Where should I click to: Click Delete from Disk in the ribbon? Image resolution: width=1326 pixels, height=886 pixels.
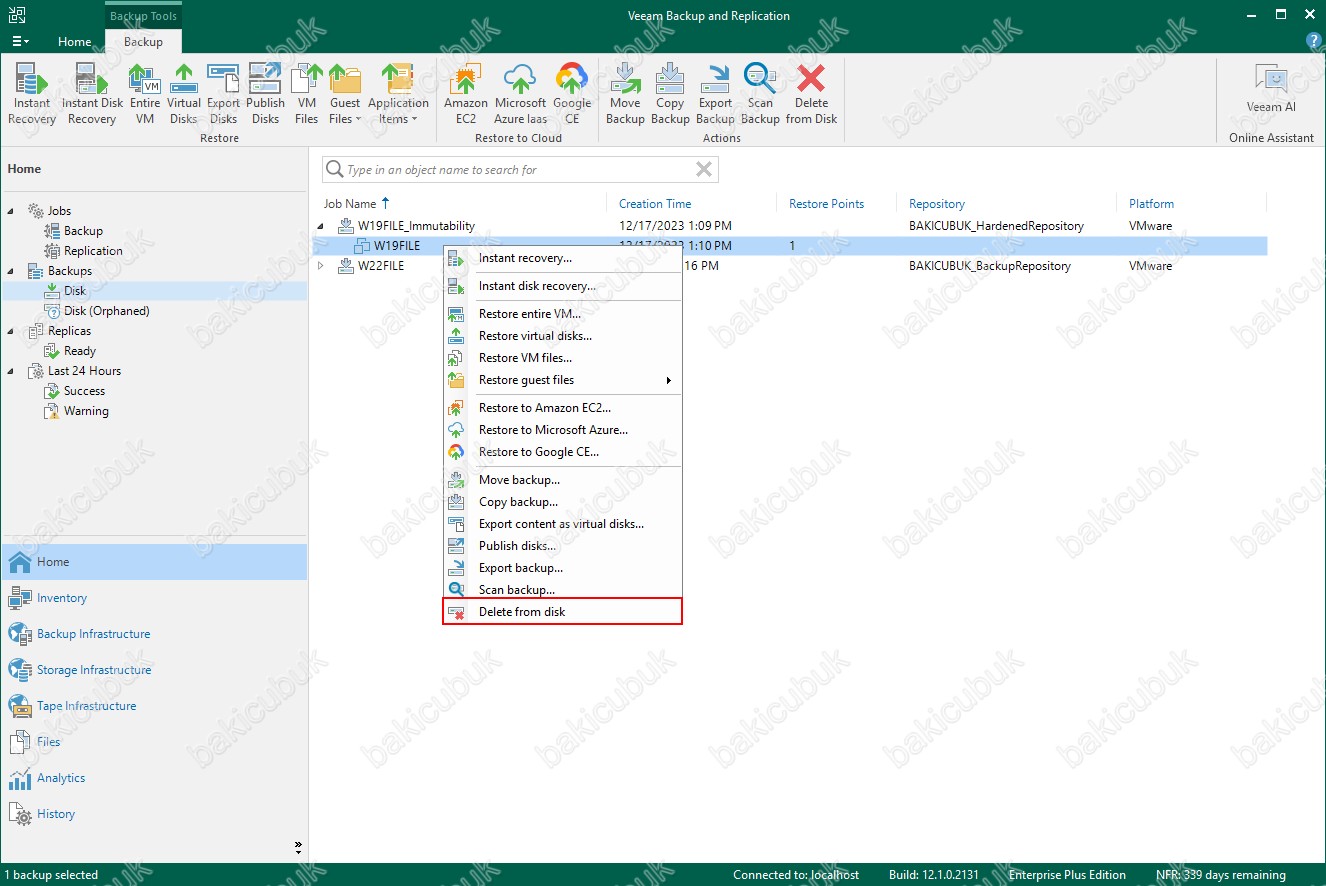point(812,94)
